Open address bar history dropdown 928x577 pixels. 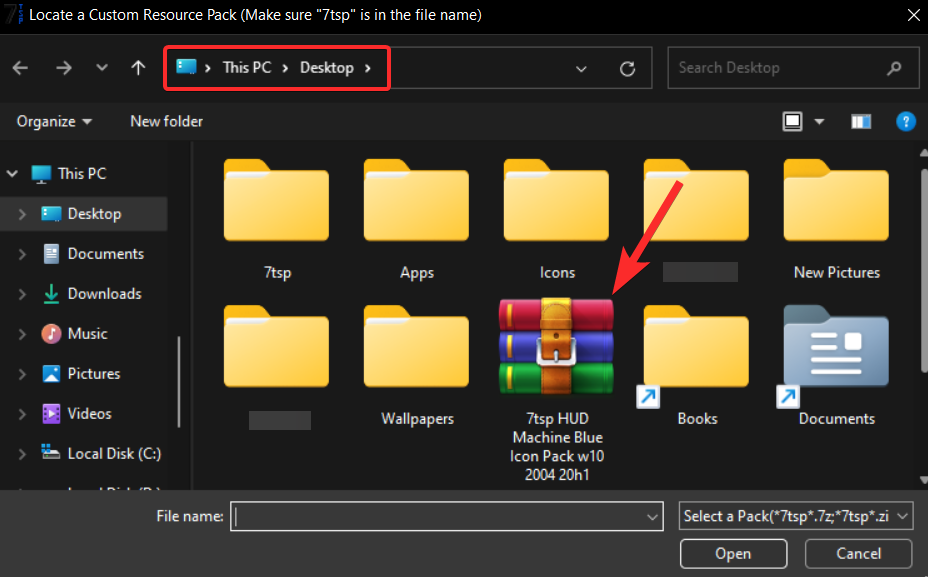point(581,69)
